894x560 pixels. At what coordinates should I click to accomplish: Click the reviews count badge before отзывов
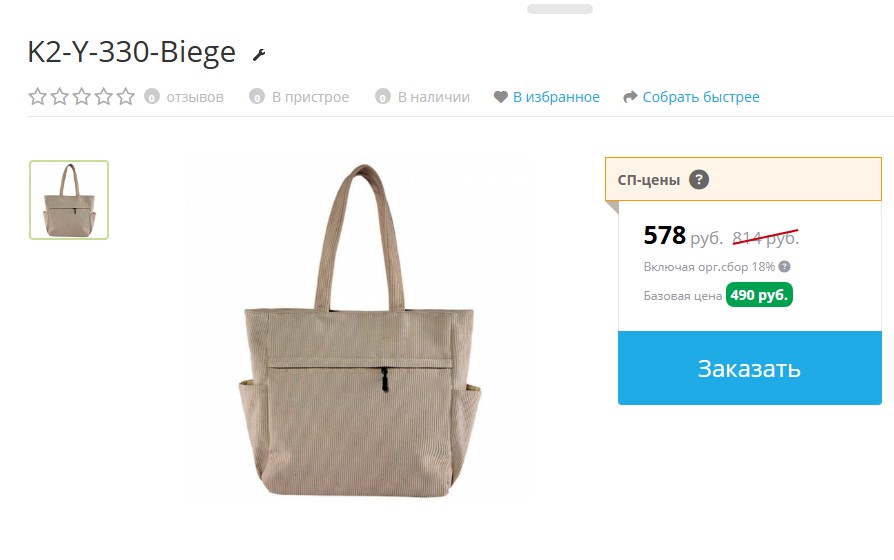[152, 97]
